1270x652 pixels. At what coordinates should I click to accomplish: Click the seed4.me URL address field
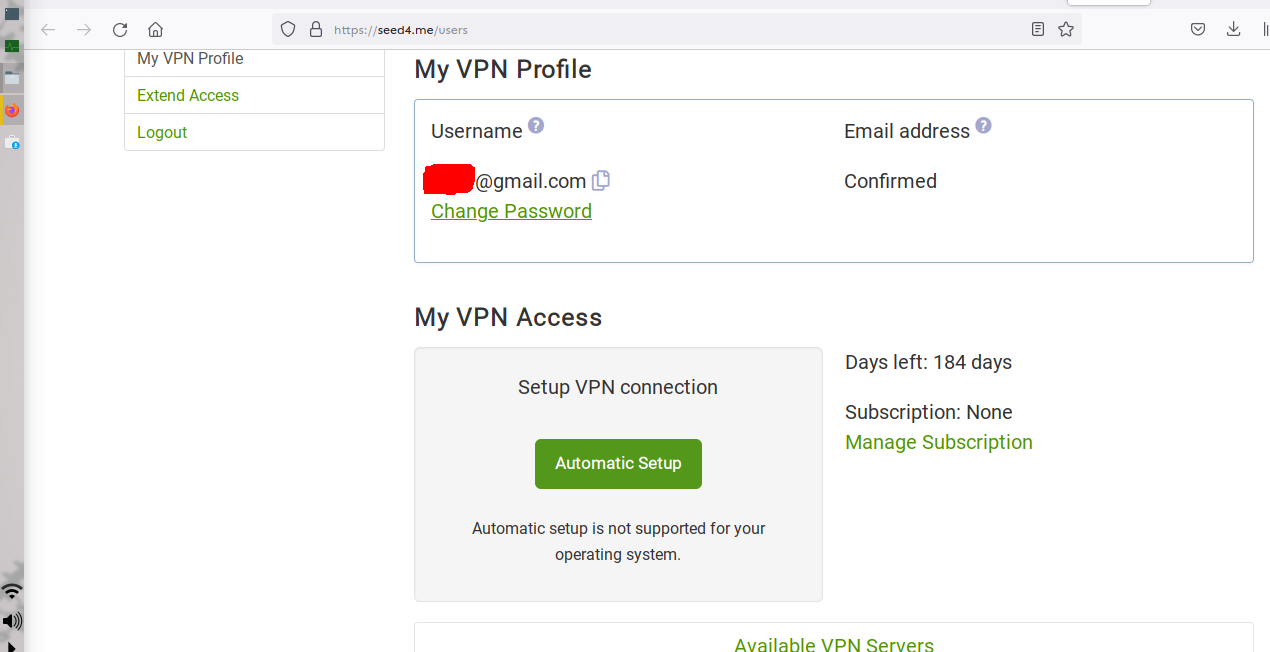coord(650,30)
